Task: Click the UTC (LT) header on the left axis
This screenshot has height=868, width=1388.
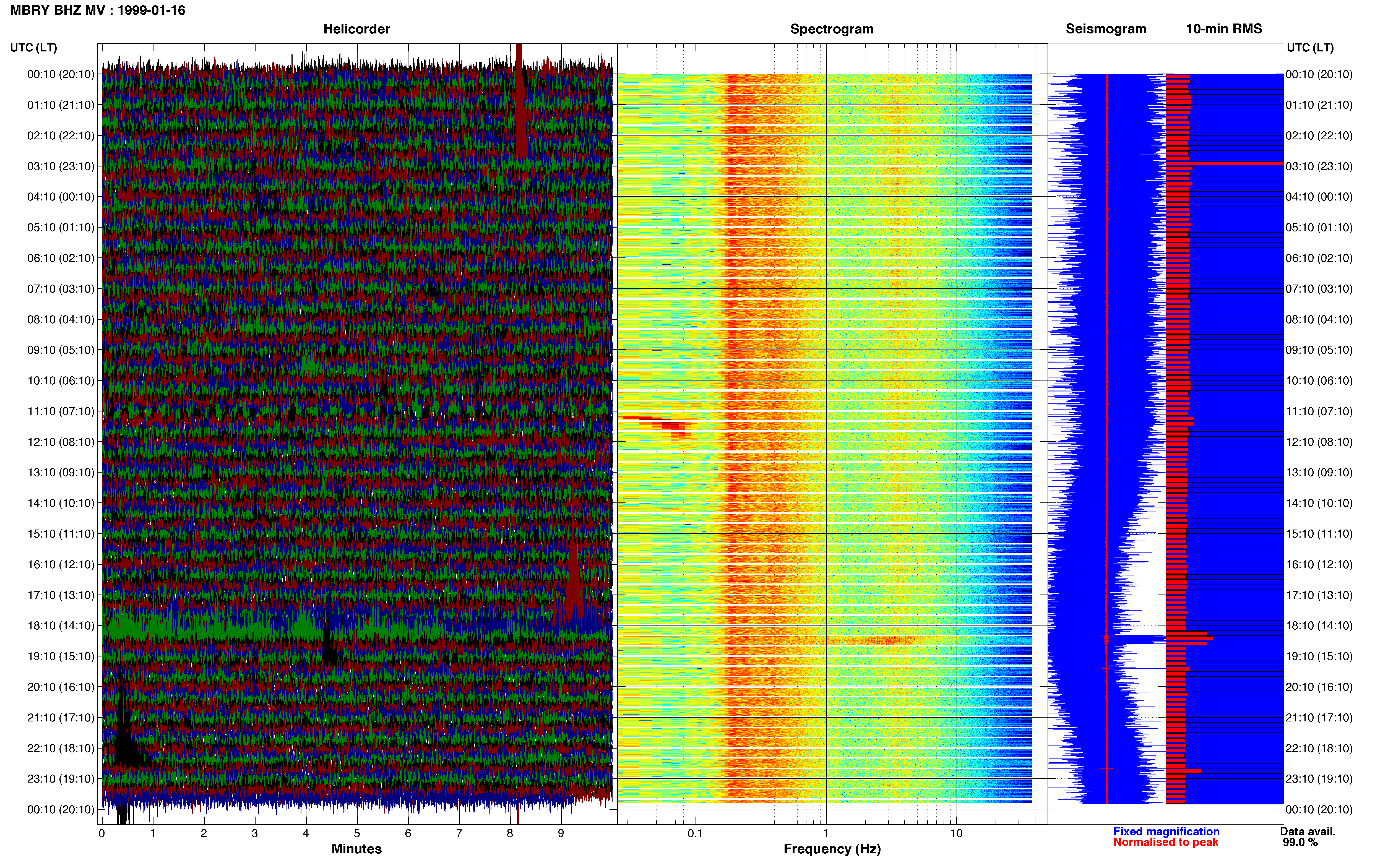Action: (33, 48)
